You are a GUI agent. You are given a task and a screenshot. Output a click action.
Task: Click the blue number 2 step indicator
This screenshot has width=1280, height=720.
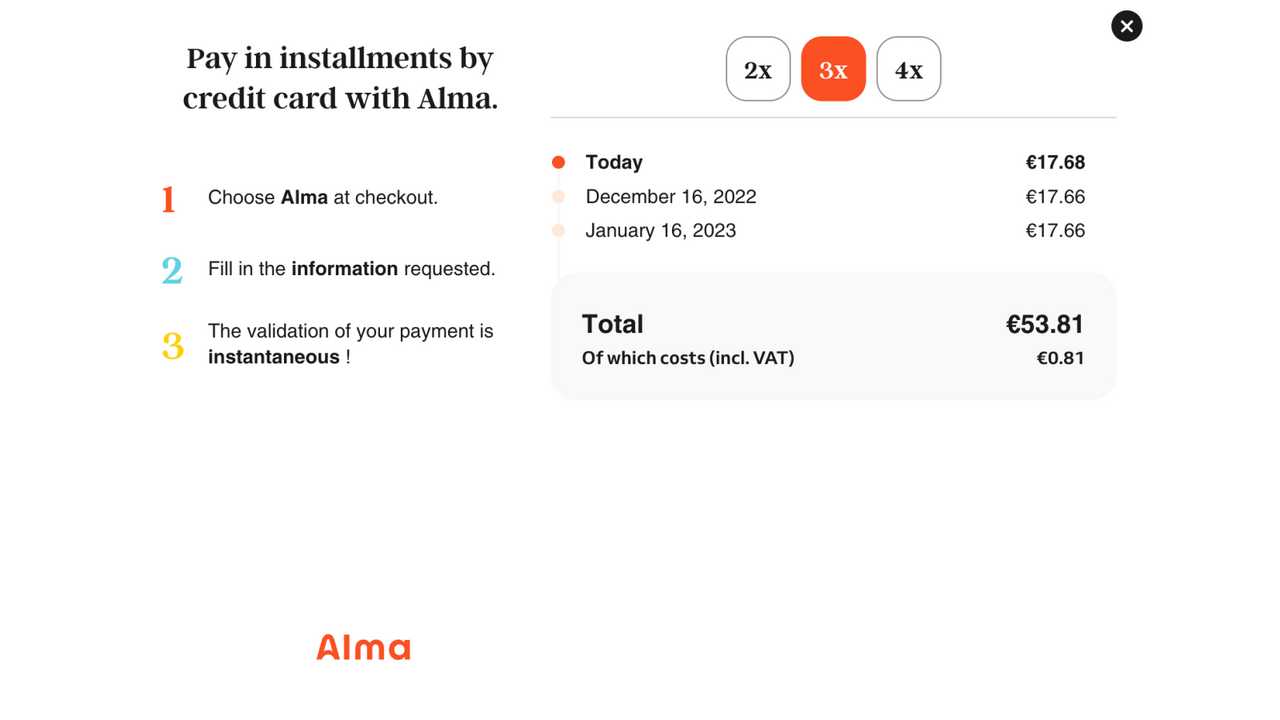point(169,270)
